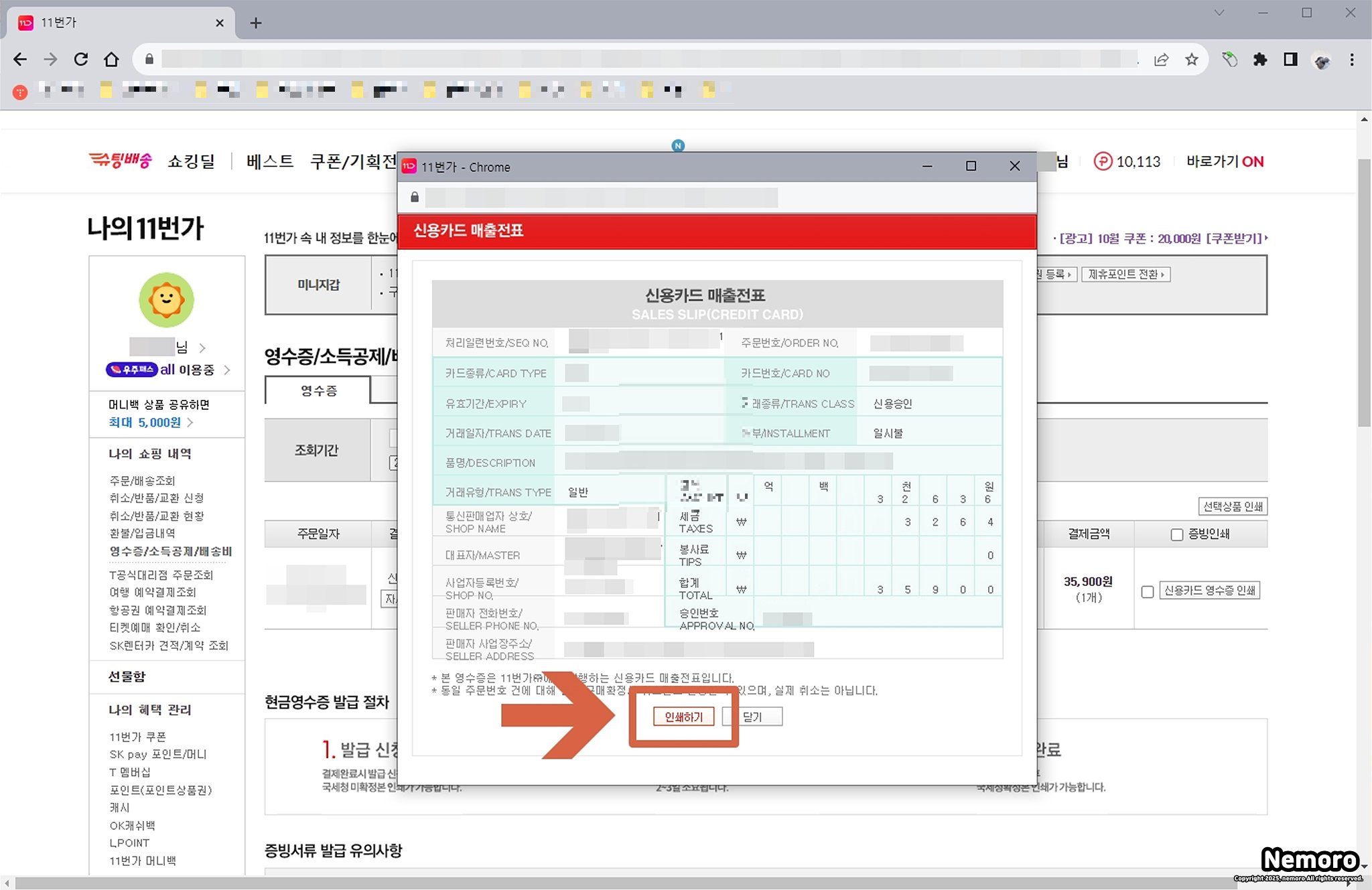The height and width of the screenshot is (890, 1372).
Task: Expand chevron beside 최대 5,000원
Action: click(x=190, y=423)
